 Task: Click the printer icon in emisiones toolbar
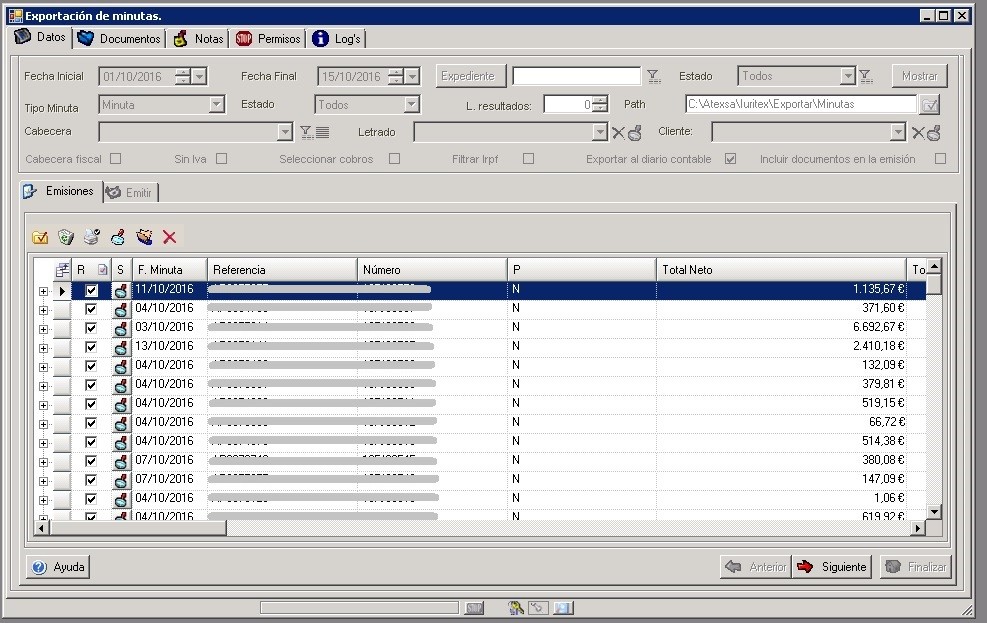coord(92,237)
